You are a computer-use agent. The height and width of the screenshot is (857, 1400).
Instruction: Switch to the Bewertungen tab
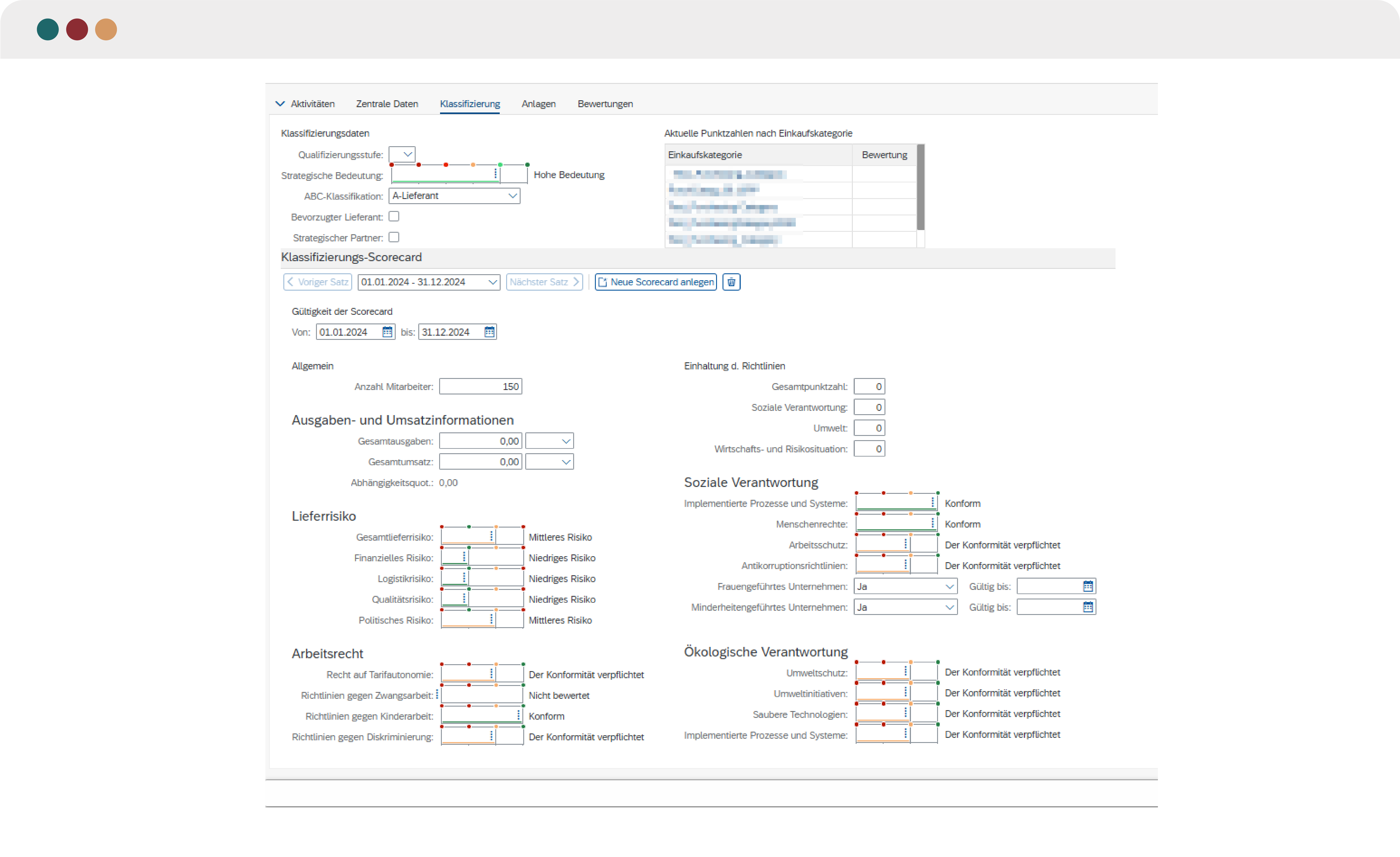[x=605, y=104]
